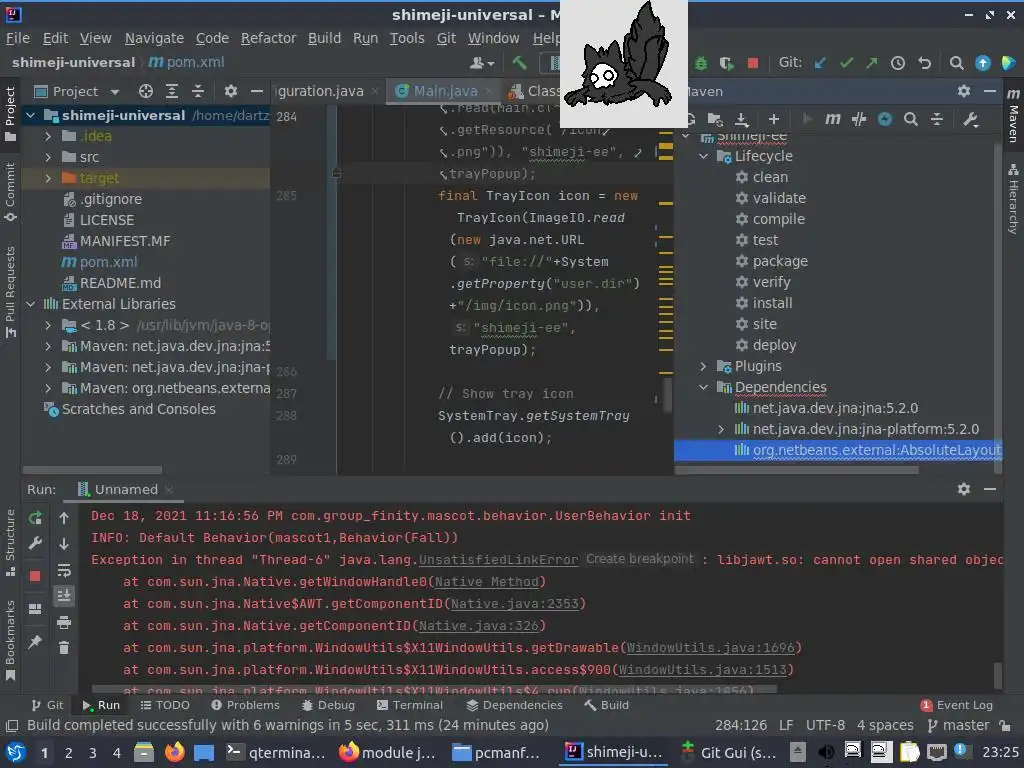Collapse Maven Lifecycle node
The height and width of the screenshot is (768, 1024).
(x=703, y=156)
